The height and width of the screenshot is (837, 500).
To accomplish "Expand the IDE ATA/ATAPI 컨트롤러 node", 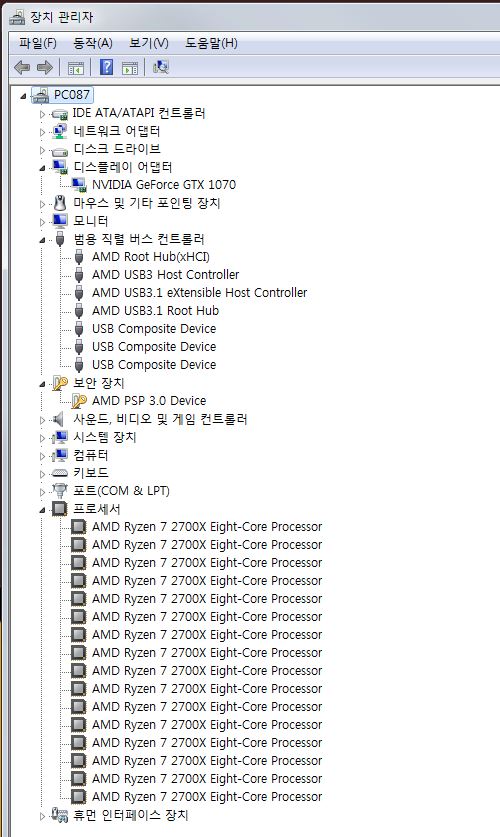I will [42, 114].
